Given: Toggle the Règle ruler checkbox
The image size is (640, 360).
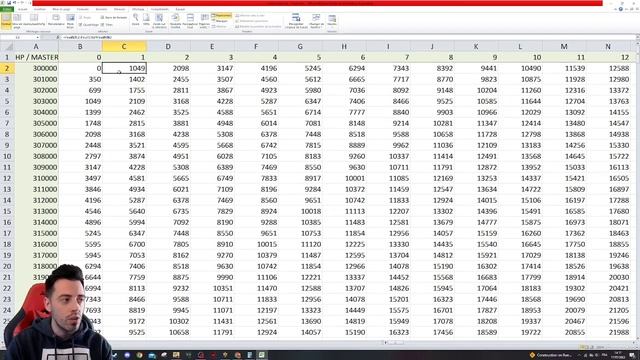Looking at the screenshot, I should pos(85,18).
